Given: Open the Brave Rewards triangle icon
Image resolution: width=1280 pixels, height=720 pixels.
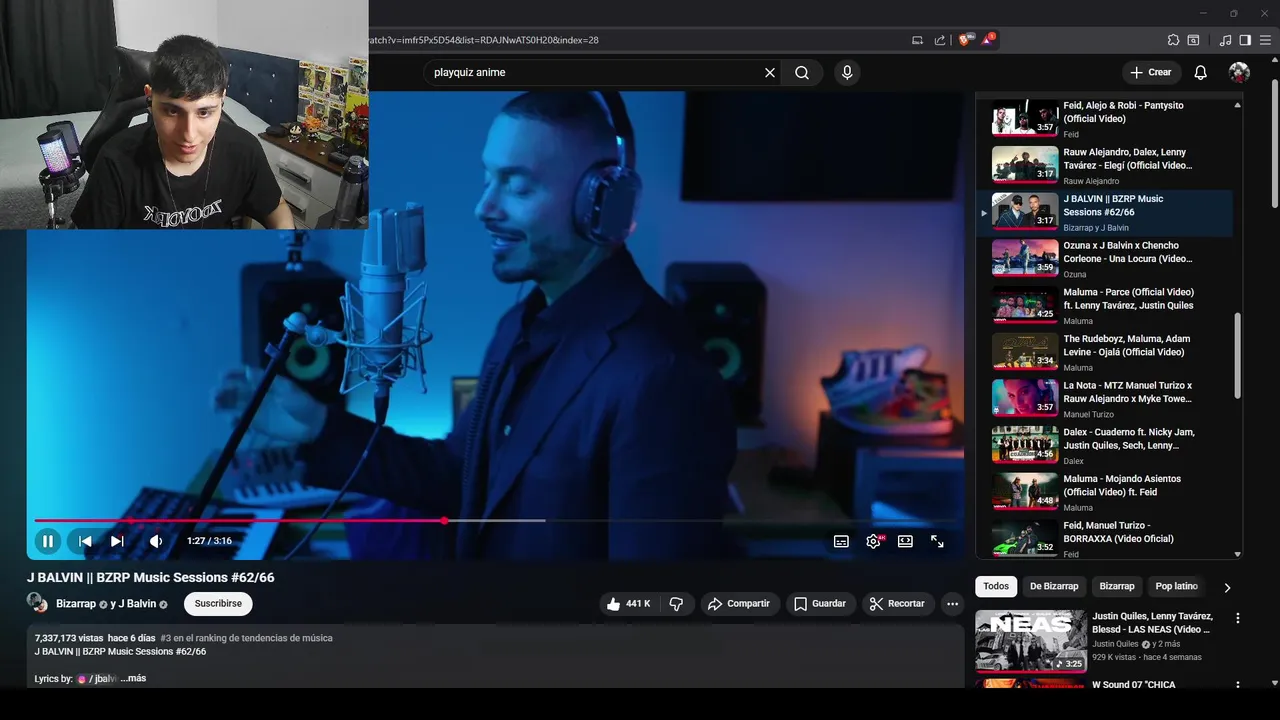Looking at the screenshot, I should click(x=988, y=40).
